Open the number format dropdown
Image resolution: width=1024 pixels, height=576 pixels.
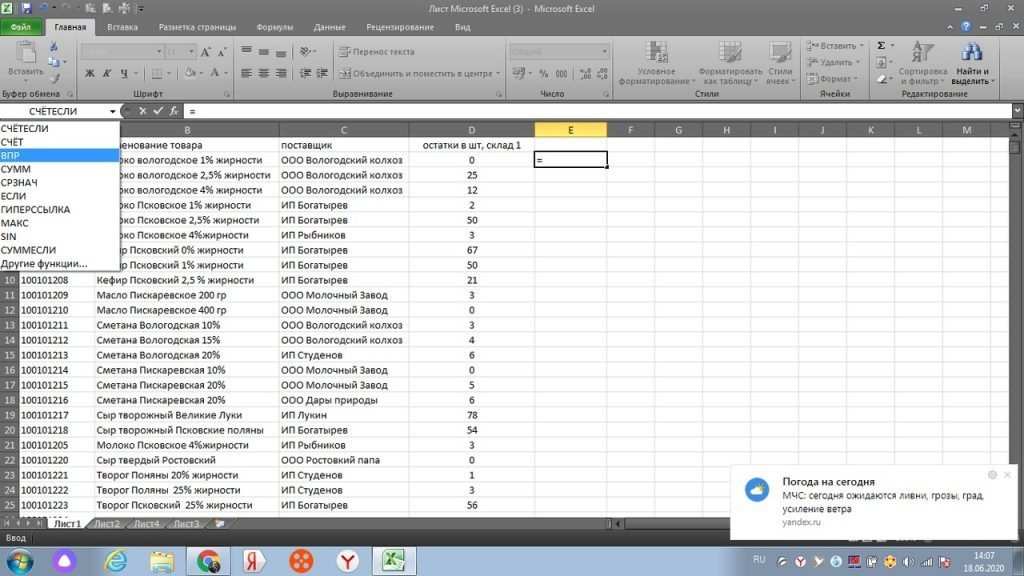604,51
